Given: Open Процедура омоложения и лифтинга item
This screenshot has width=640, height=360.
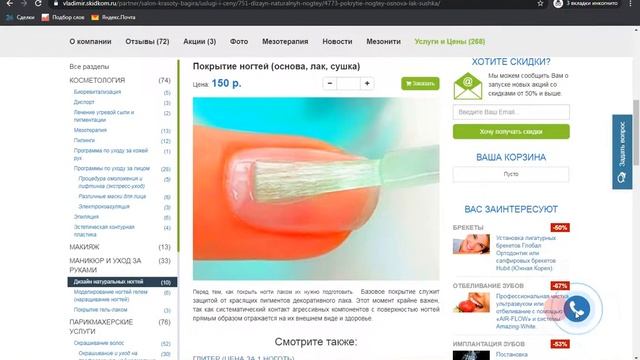Looking at the screenshot, I should pos(111,182).
